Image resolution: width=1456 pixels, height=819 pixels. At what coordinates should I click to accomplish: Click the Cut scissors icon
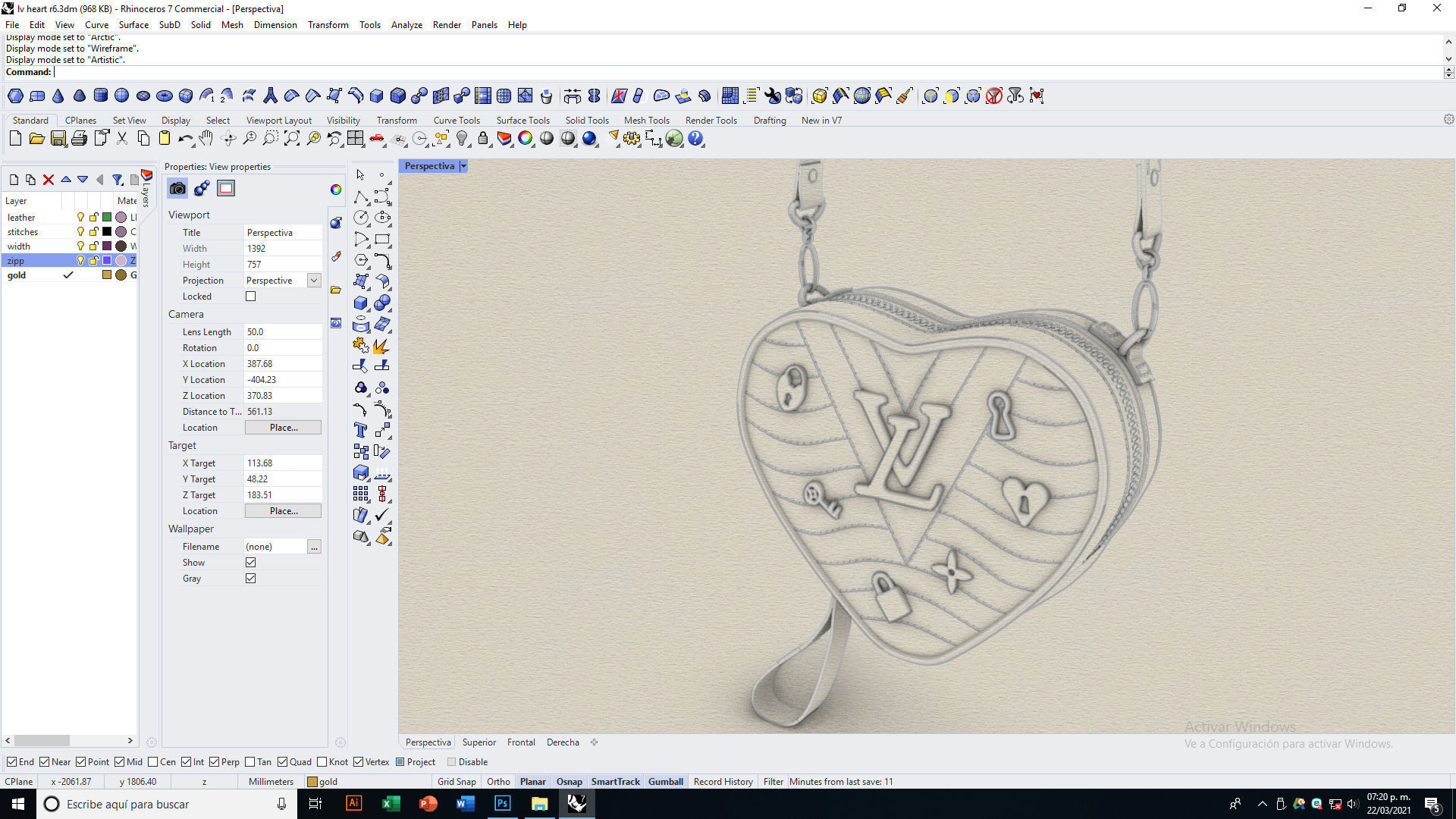122,139
